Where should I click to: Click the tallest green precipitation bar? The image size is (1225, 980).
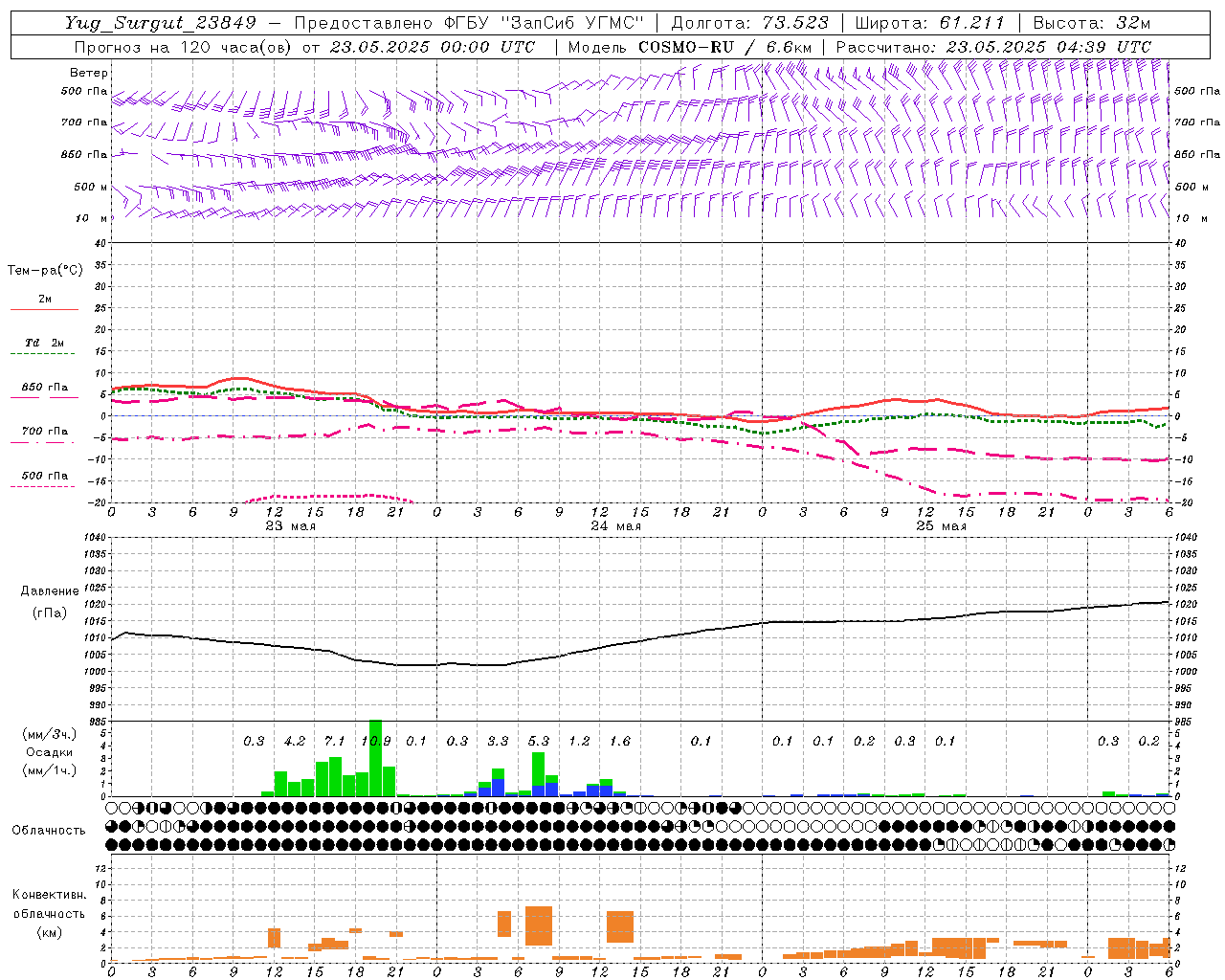pos(375,758)
